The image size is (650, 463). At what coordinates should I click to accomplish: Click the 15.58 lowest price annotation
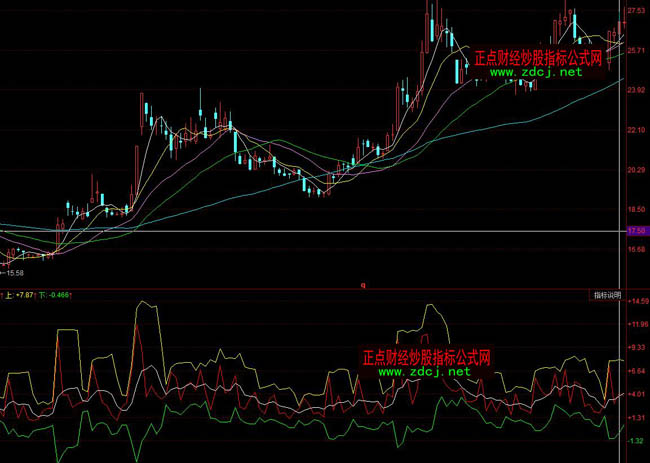point(13,272)
